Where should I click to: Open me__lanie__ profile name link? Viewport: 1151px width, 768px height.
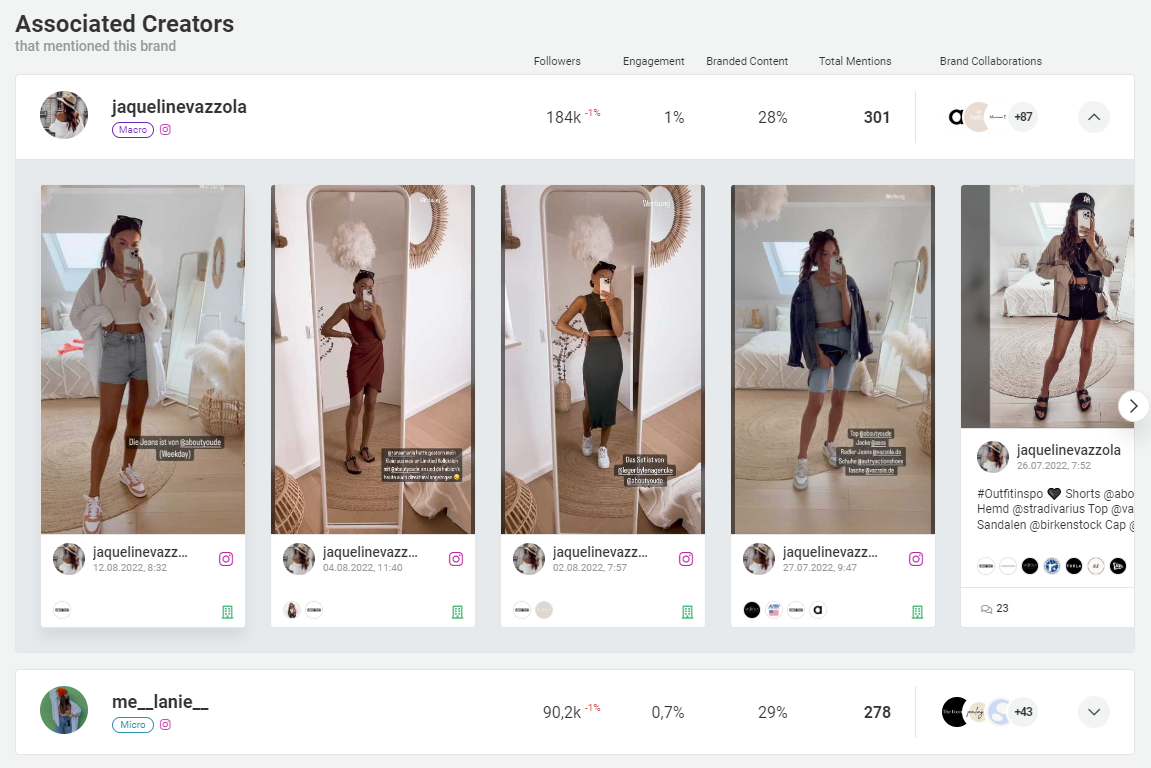coord(160,702)
